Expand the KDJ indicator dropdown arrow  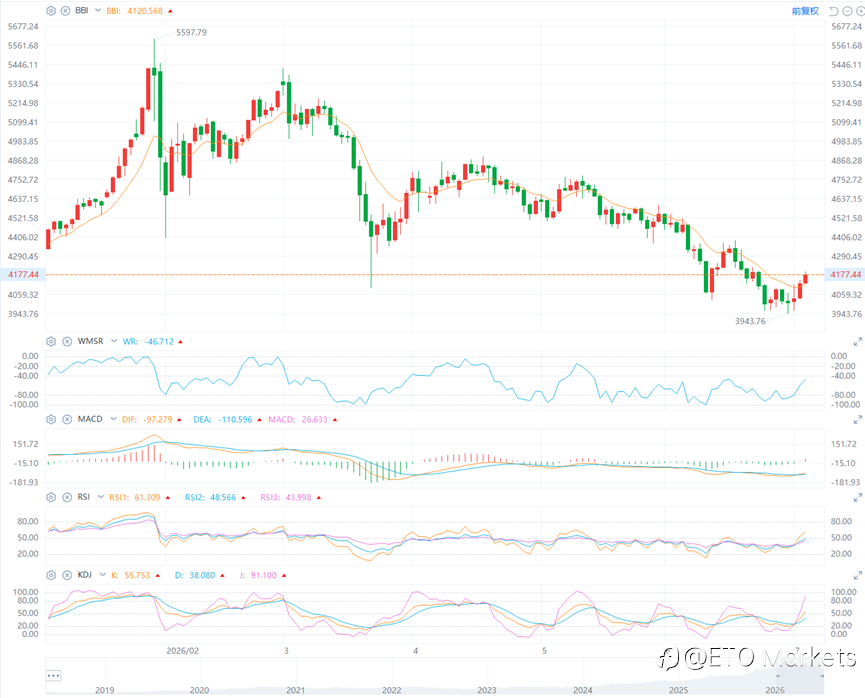(103, 574)
